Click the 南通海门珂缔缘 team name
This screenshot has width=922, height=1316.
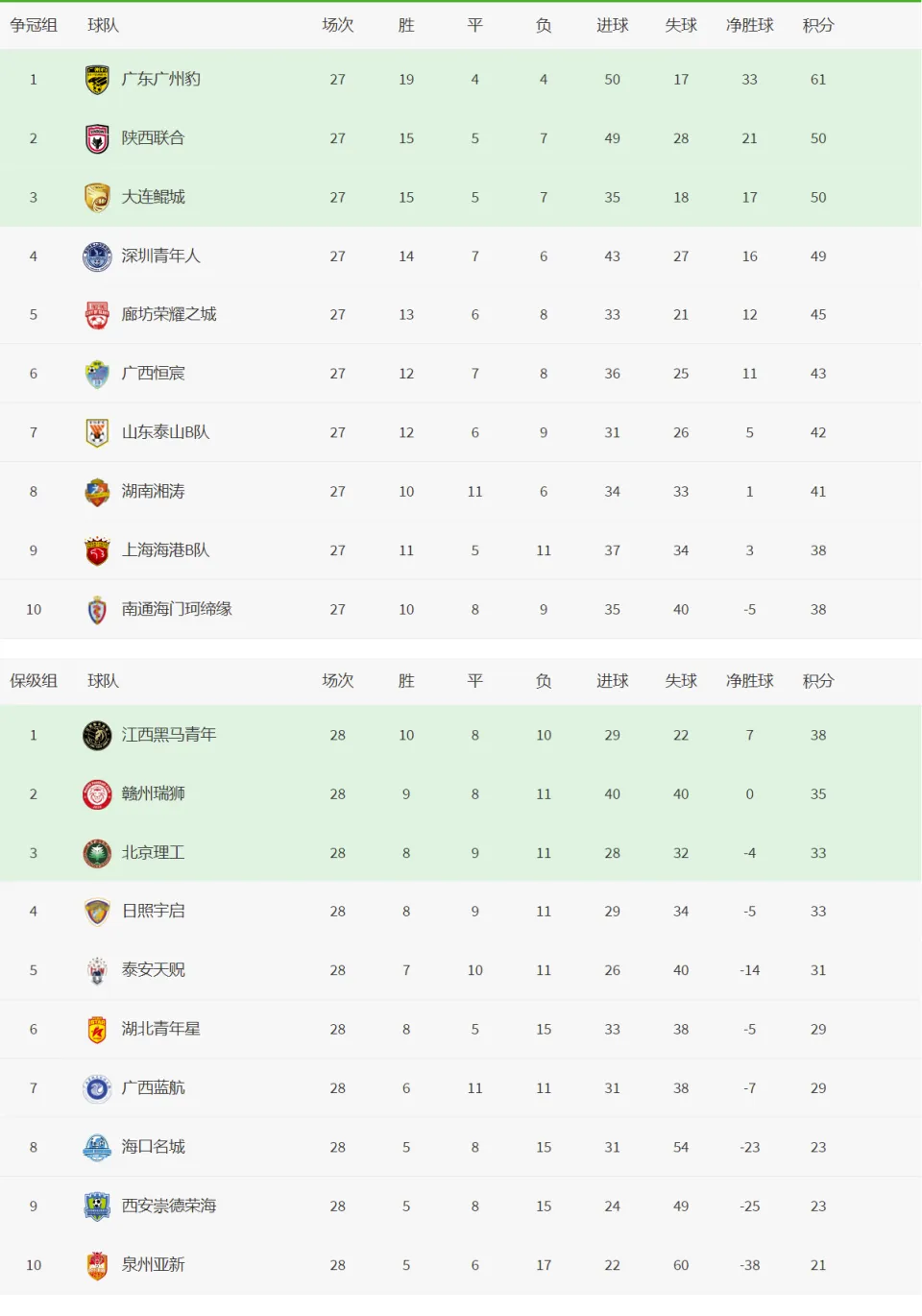177,609
